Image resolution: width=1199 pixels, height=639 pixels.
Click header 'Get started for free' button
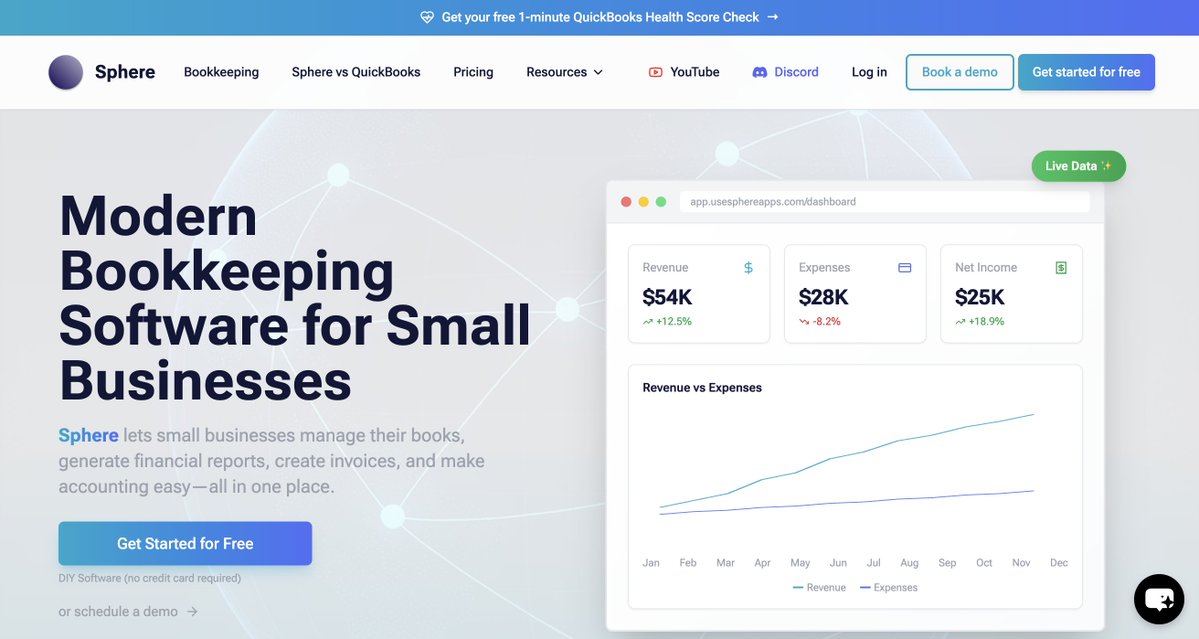pyautogui.click(x=1086, y=72)
